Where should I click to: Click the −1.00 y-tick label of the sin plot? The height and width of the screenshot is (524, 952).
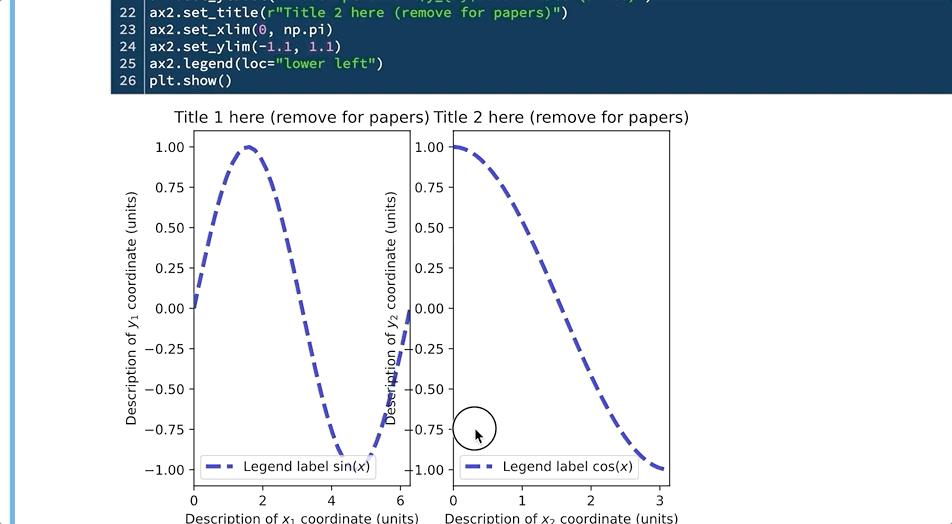[x=164, y=470]
